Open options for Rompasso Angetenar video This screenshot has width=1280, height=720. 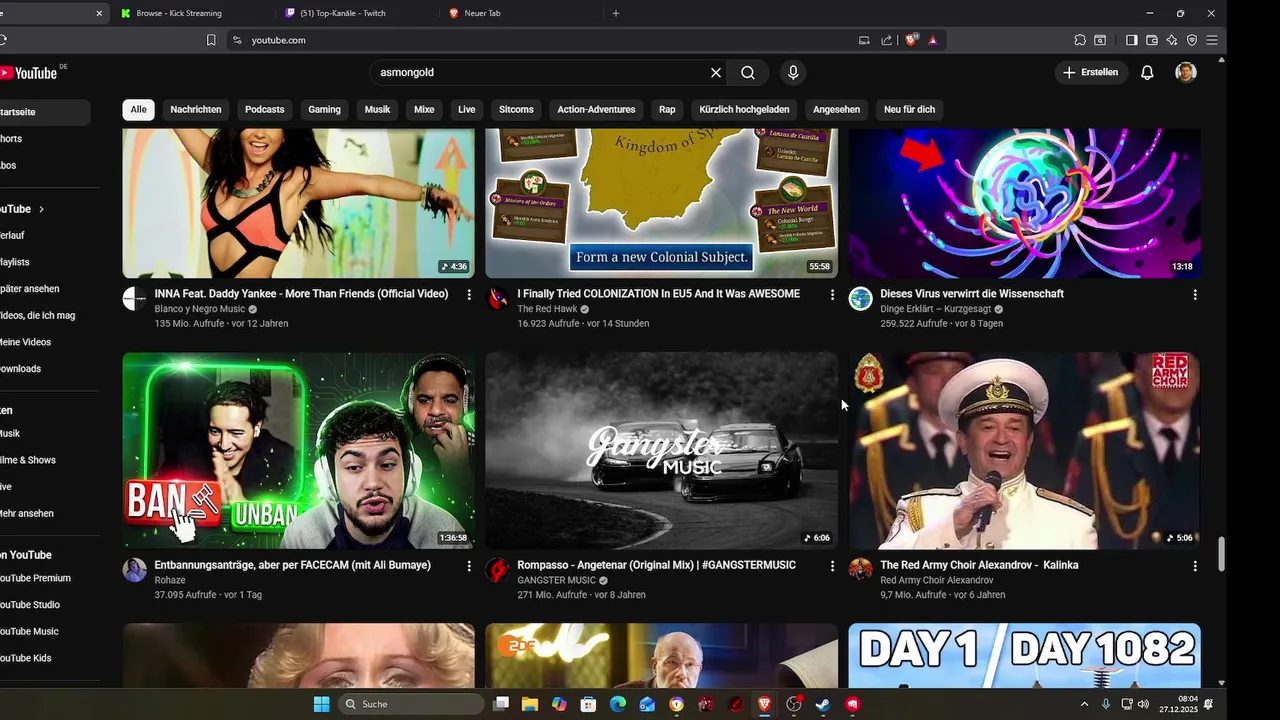coord(832,566)
